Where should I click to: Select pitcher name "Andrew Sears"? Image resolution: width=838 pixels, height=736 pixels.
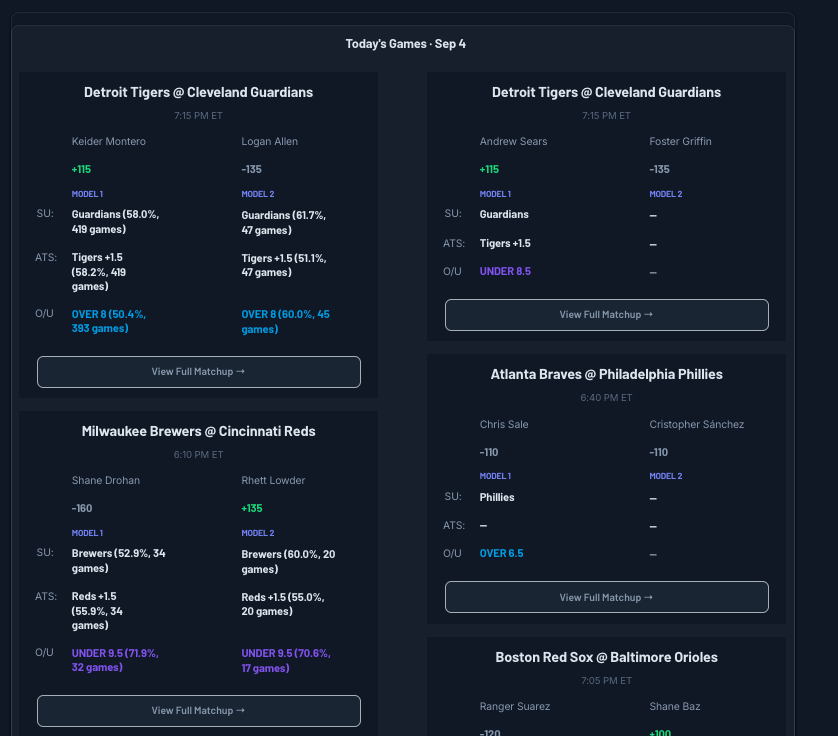(x=513, y=142)
